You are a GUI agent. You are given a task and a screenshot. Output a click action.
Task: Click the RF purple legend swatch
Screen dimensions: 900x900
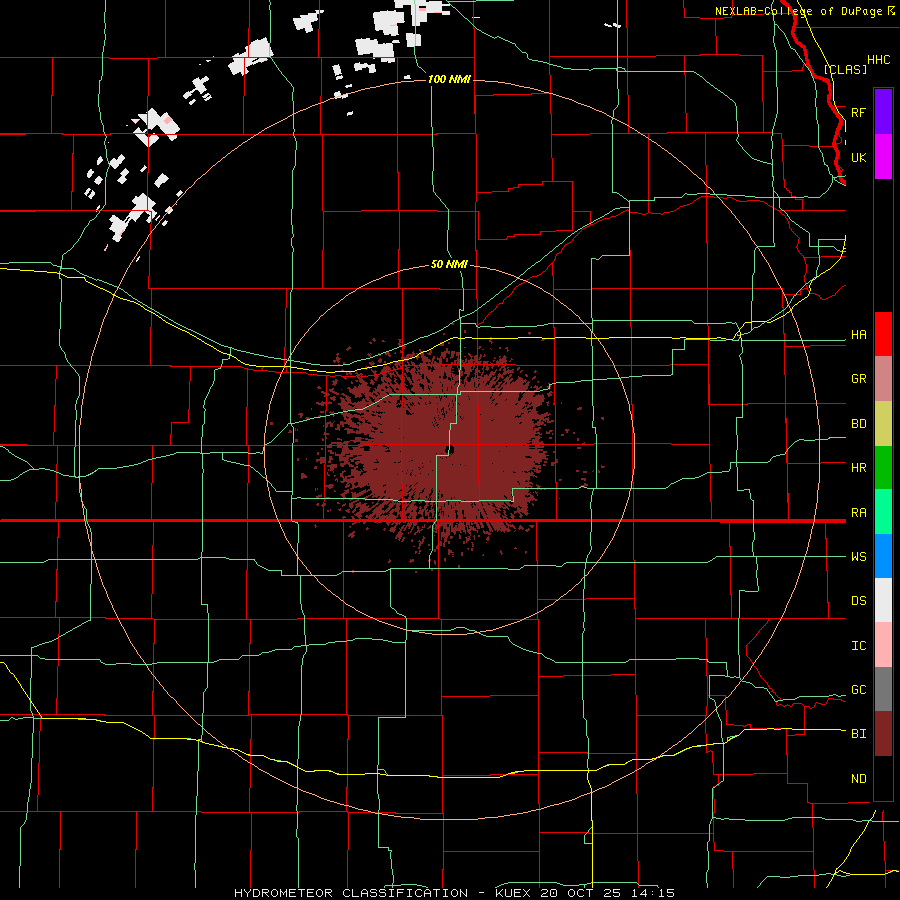883,111
